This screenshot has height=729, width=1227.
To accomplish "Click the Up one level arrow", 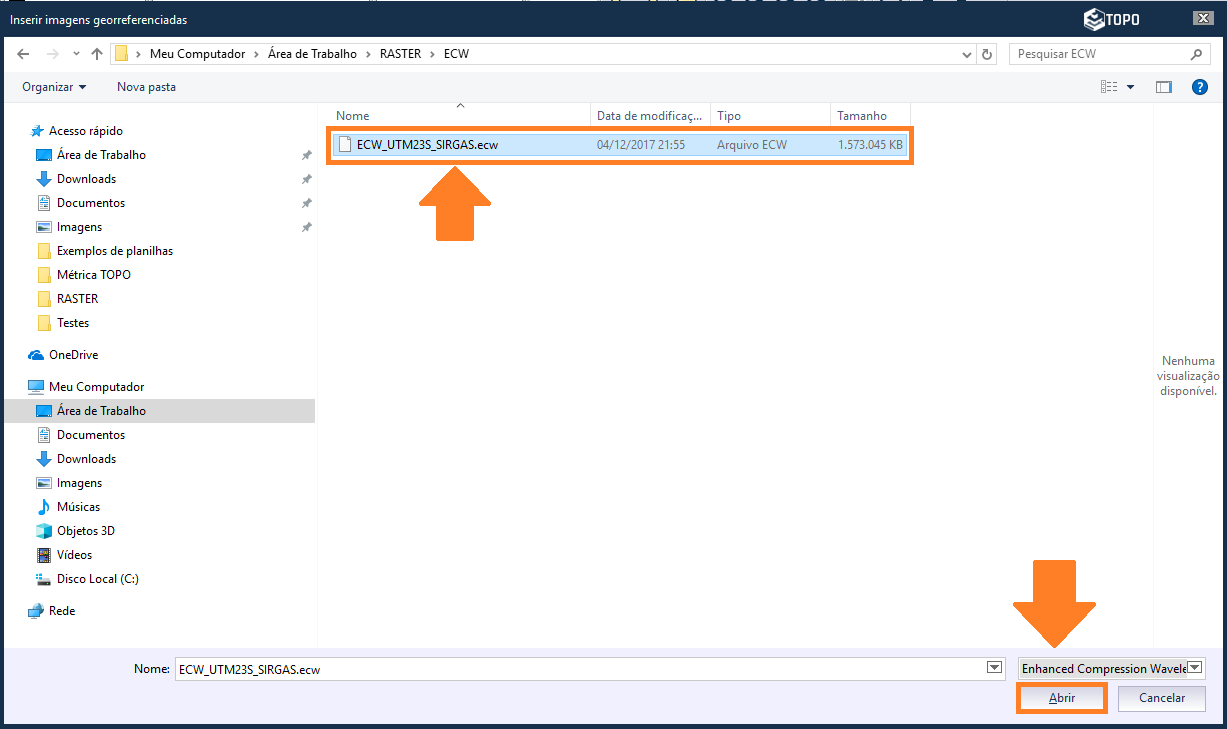I will pos(96,54).
